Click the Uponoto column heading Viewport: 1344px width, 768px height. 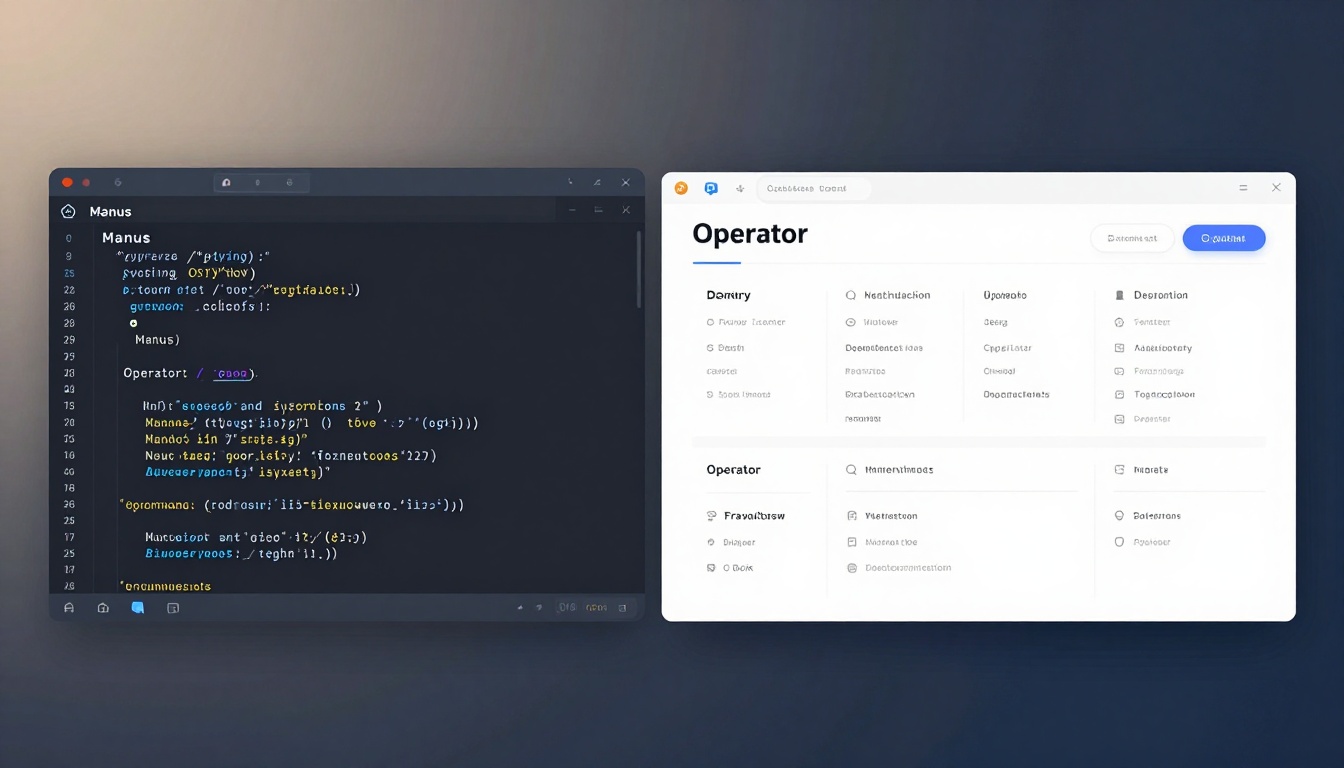point(1005,295)
